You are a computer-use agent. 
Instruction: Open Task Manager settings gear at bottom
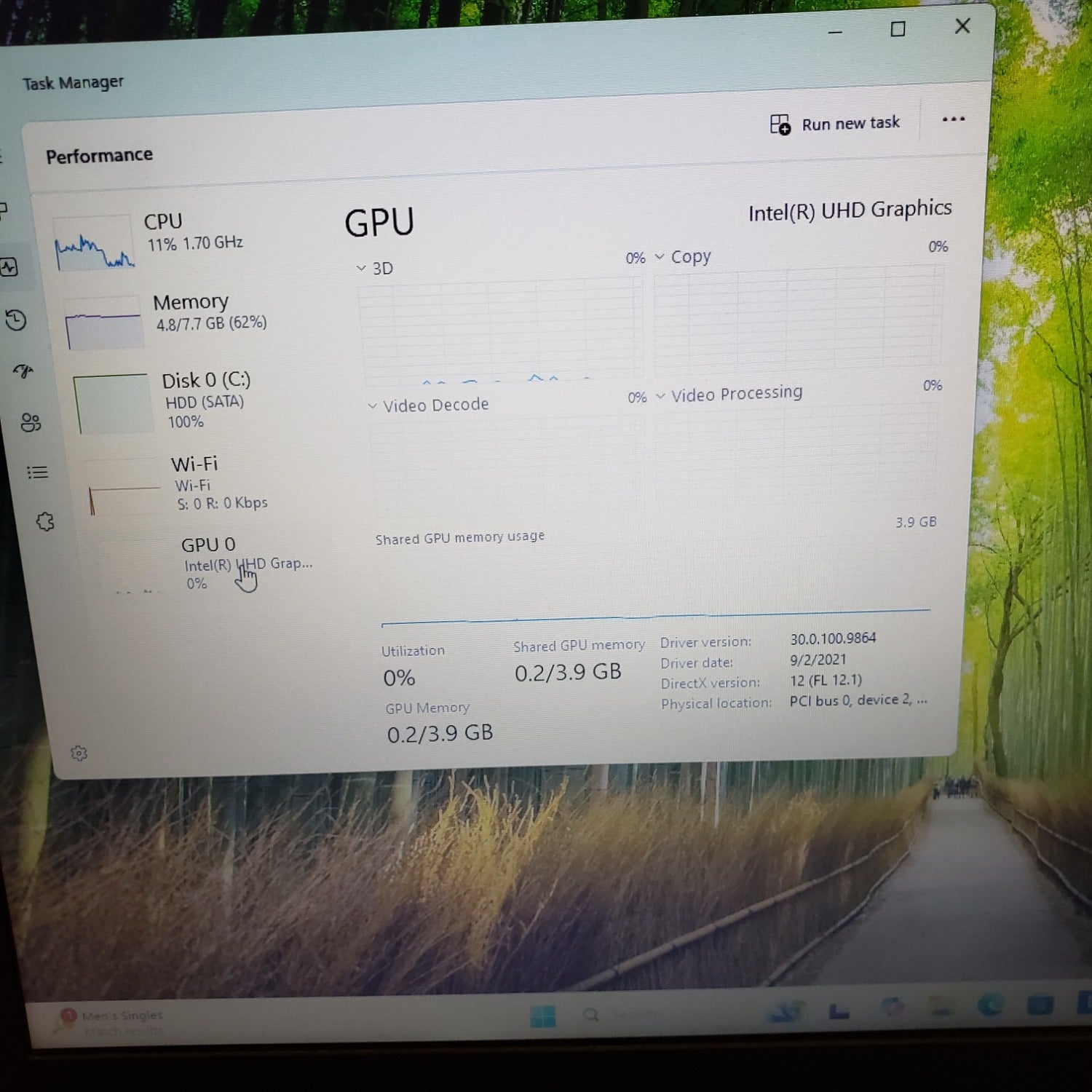click(x=80, y=753)
